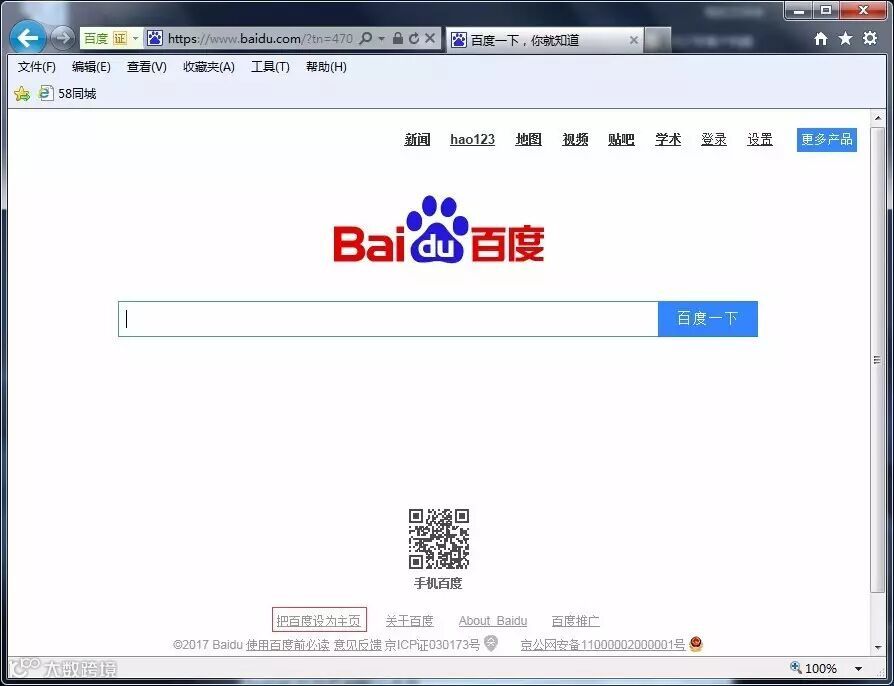Open the 地图 link
Screen dimensions: 894x686
coord(529,139)
